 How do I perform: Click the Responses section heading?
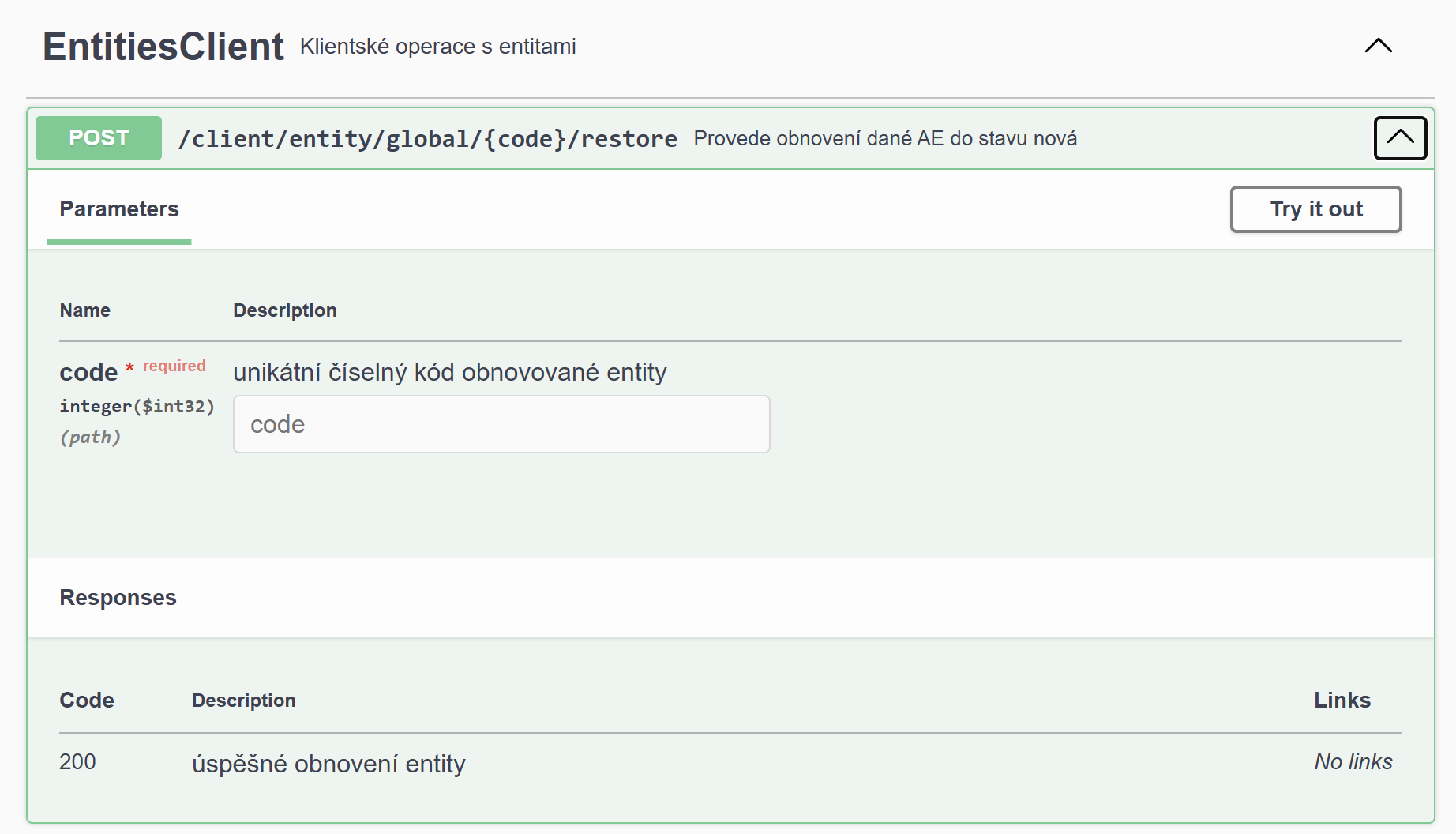[118, 598]
